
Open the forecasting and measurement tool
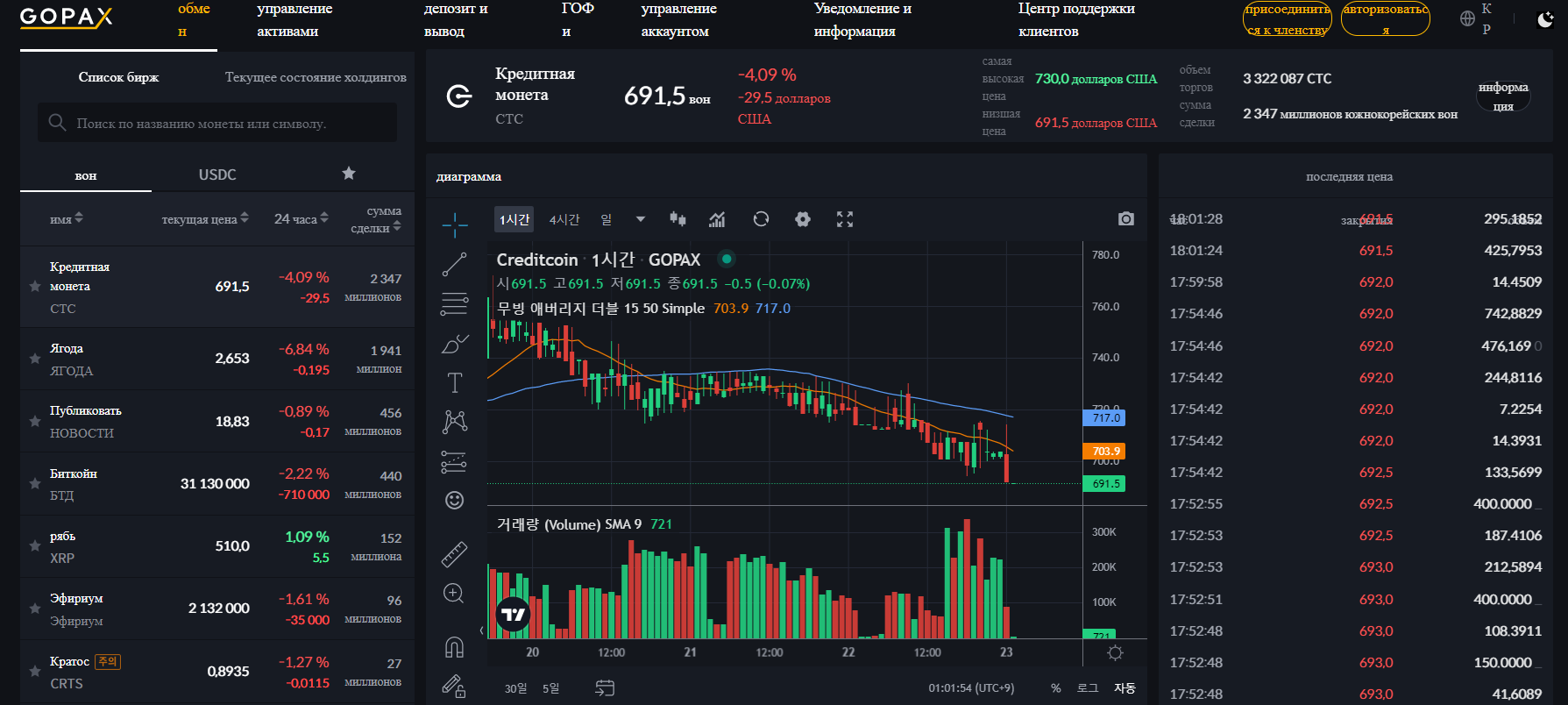click(454, 461)
